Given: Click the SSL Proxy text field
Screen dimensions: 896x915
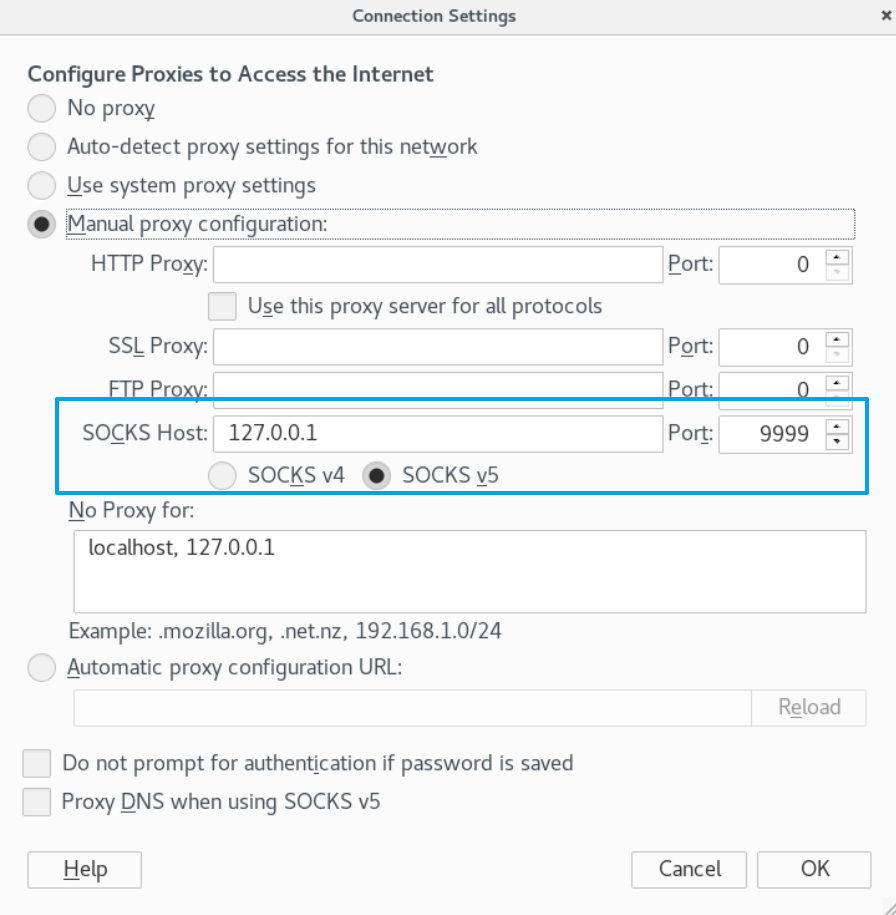Looking at the screenshot, I should pyautogui.click(x=438, y=347).
